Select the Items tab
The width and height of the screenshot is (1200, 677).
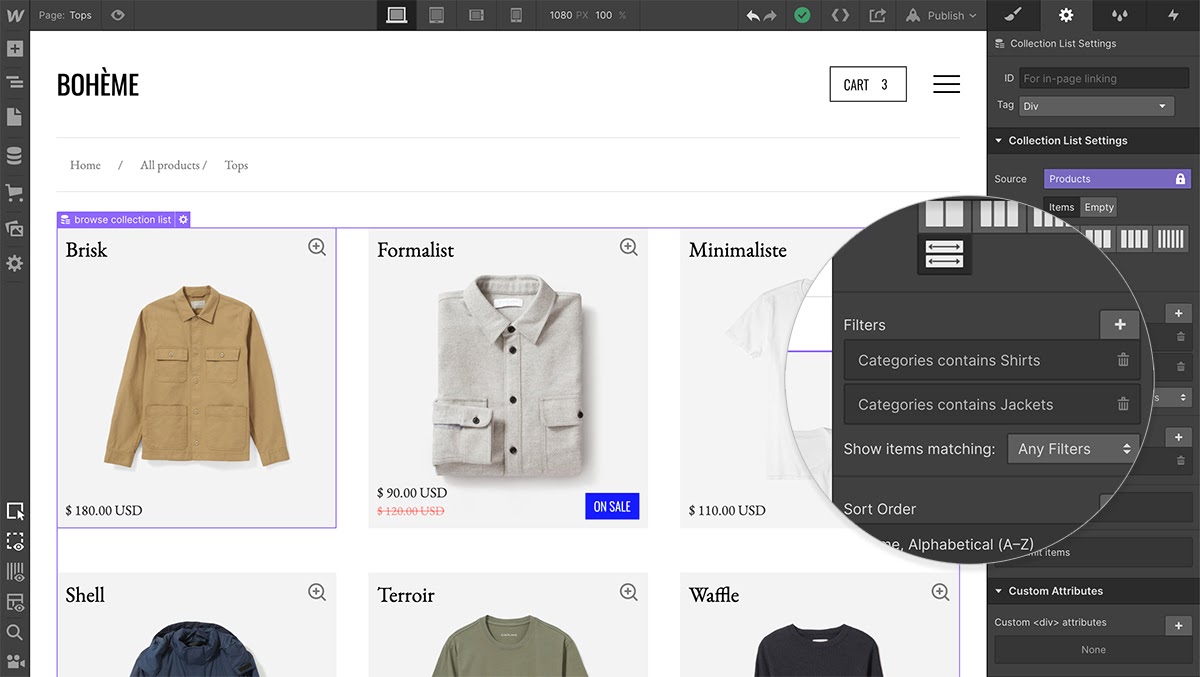pyautogui.click(x=1061, y=207)
